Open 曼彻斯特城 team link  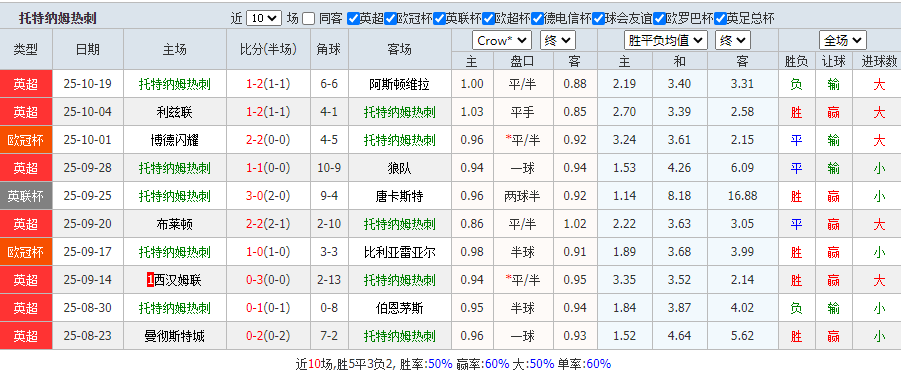(x=175, y=336)
